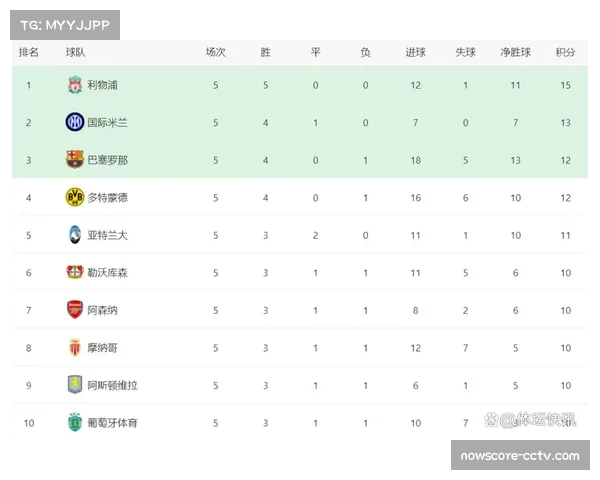Click the 进球 column header
The height and width of the screenshot is (480, 600).
415,52
